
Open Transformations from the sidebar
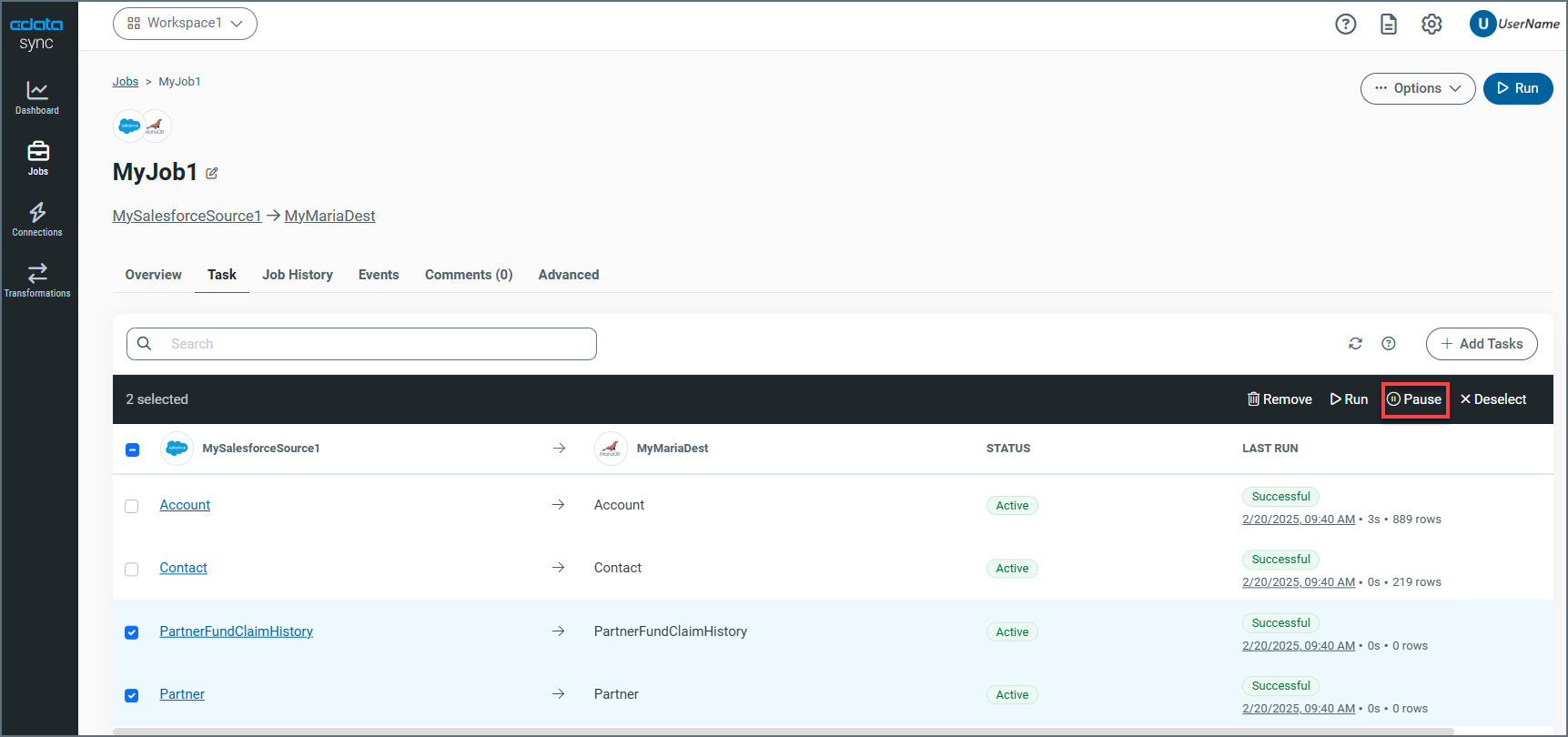point(37,280)
